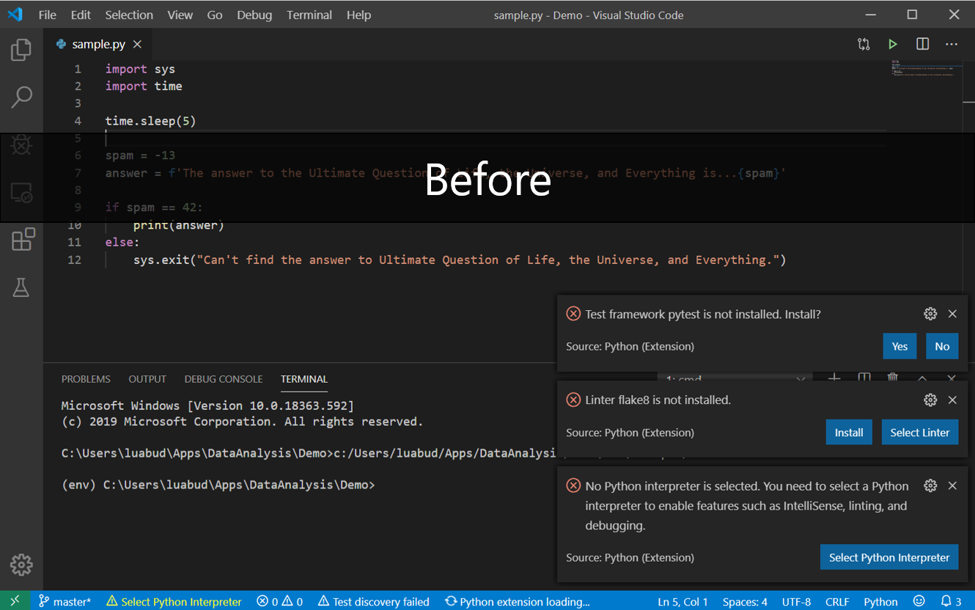The image size is (975, 610).
Task: Open the Manage gear at bottom left
Action: tap(21, 564)
